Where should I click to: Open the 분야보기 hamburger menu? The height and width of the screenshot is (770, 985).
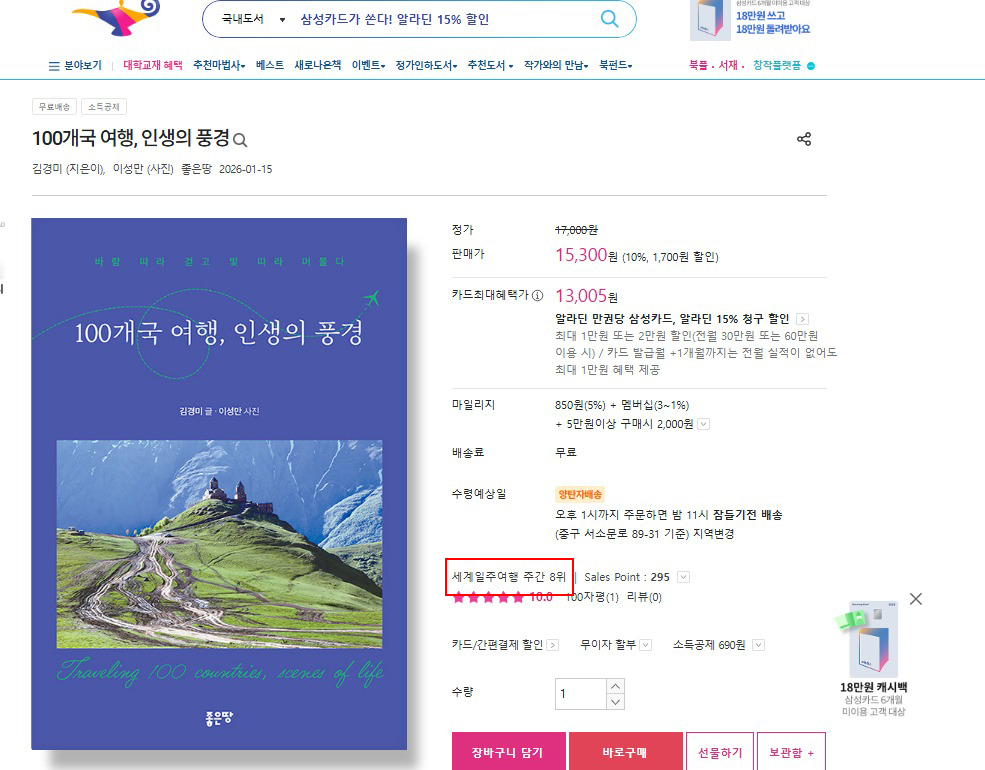[75, 65]
